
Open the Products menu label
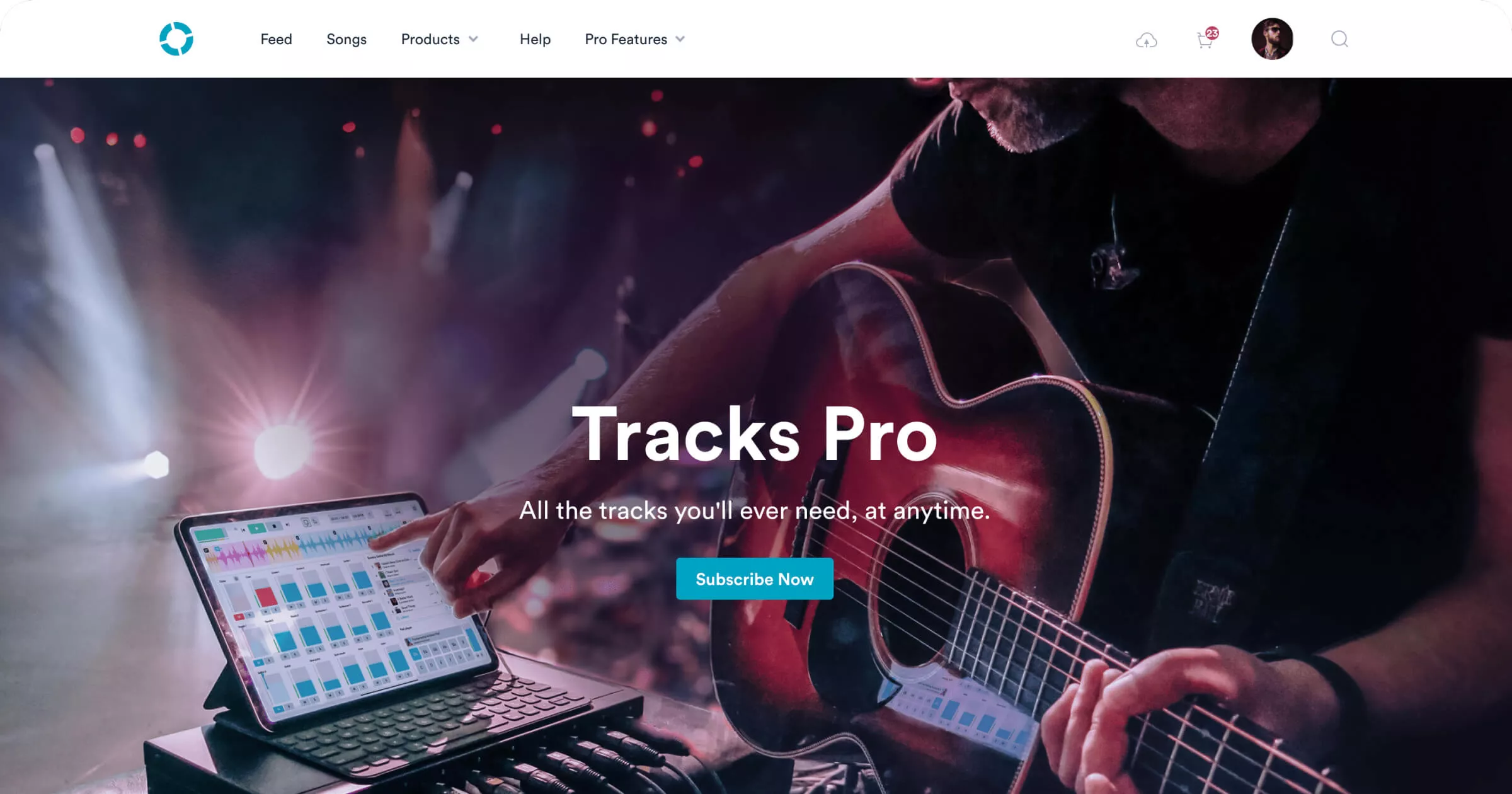(x=430, y=39)
